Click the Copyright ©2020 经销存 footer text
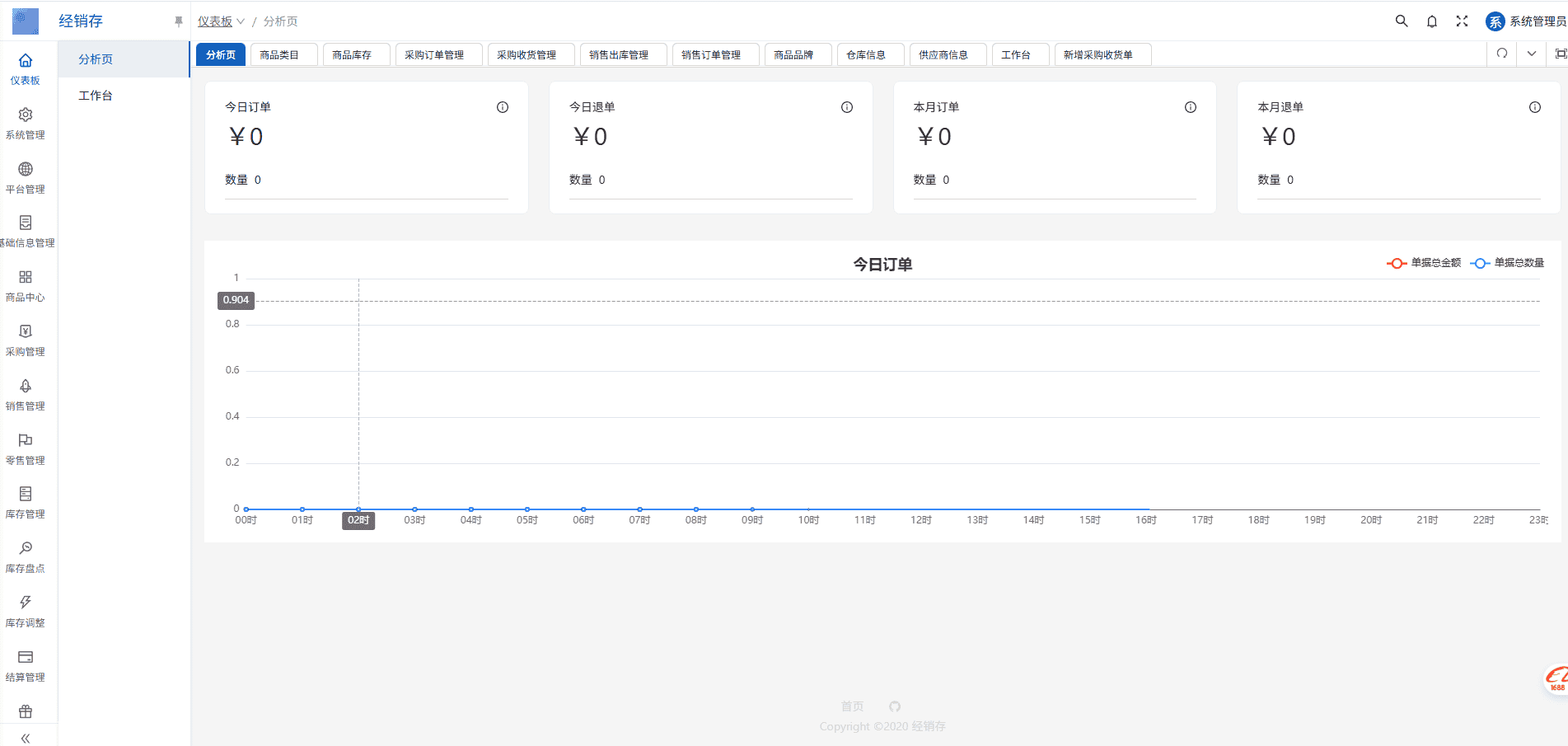1568x746 pixels. tap(882, 726)
